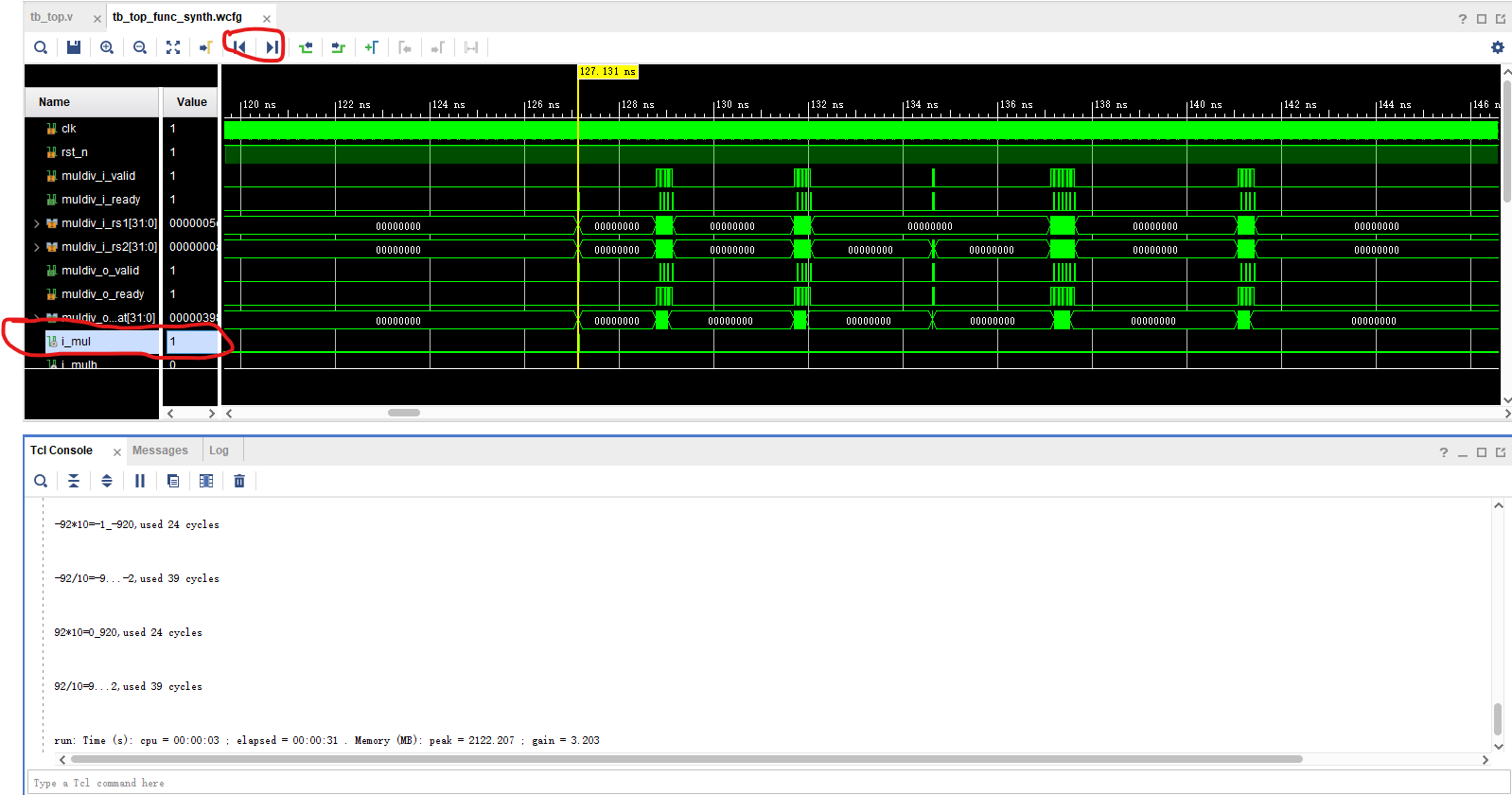
Task: Add a waveform marker
Action: point(372,47)
